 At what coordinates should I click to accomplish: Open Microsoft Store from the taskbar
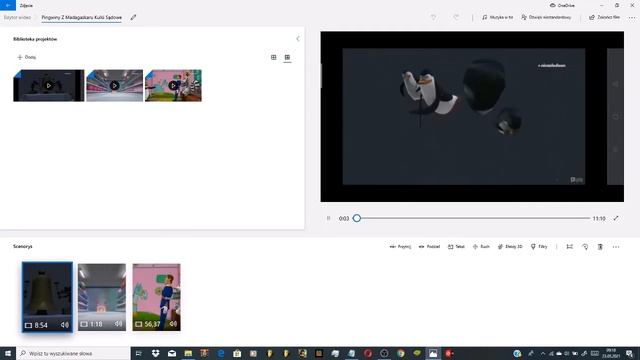pos(237,353)
